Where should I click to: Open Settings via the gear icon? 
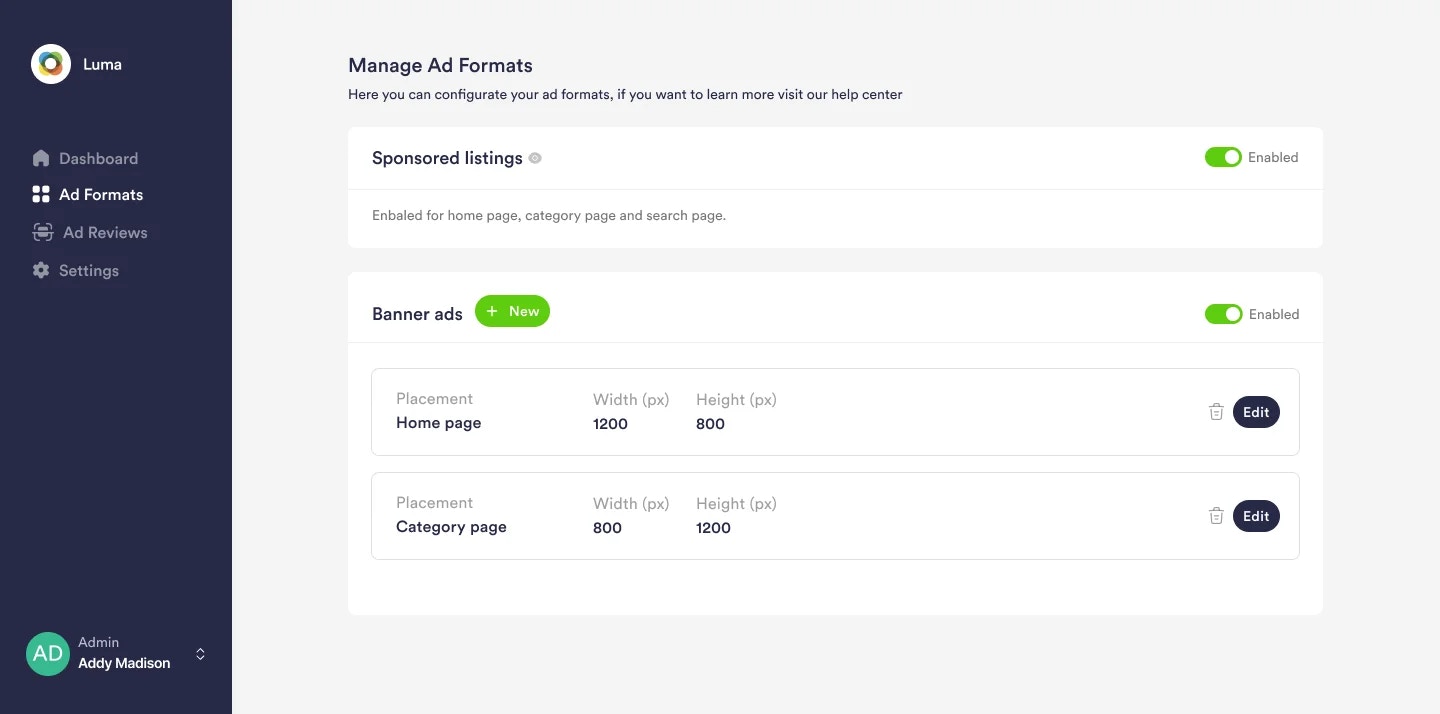tap(41, 270)
